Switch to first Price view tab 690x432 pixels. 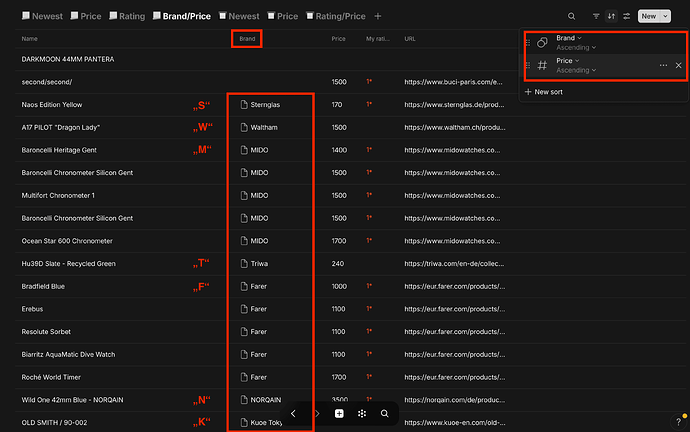[x=86, y=16]
